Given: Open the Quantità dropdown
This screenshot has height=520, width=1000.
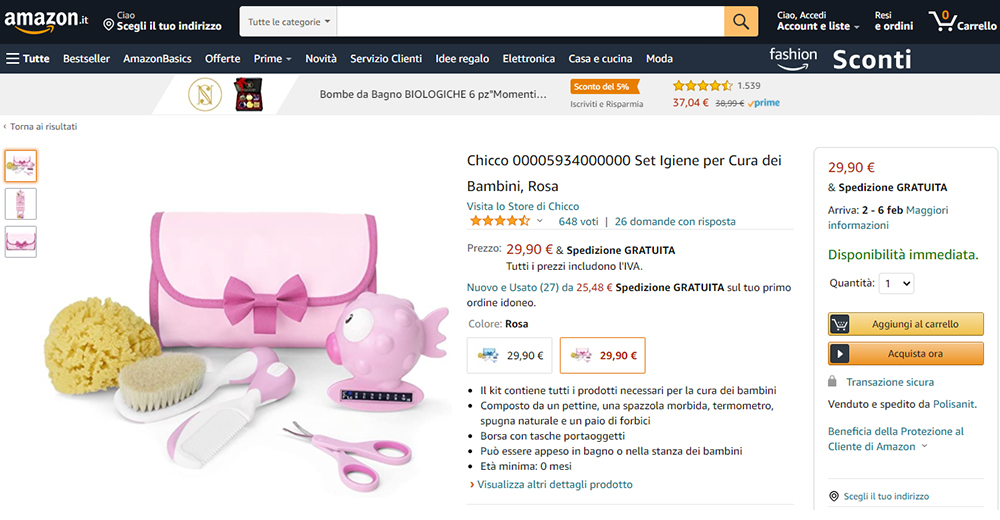Looking at the screenshot, I should coord(896,284).
